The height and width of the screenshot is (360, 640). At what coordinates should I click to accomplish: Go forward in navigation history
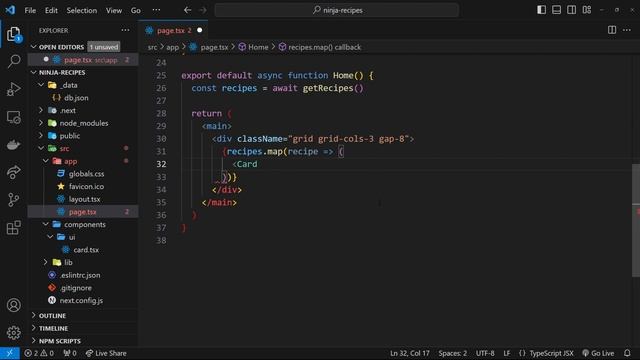point(202,10)
